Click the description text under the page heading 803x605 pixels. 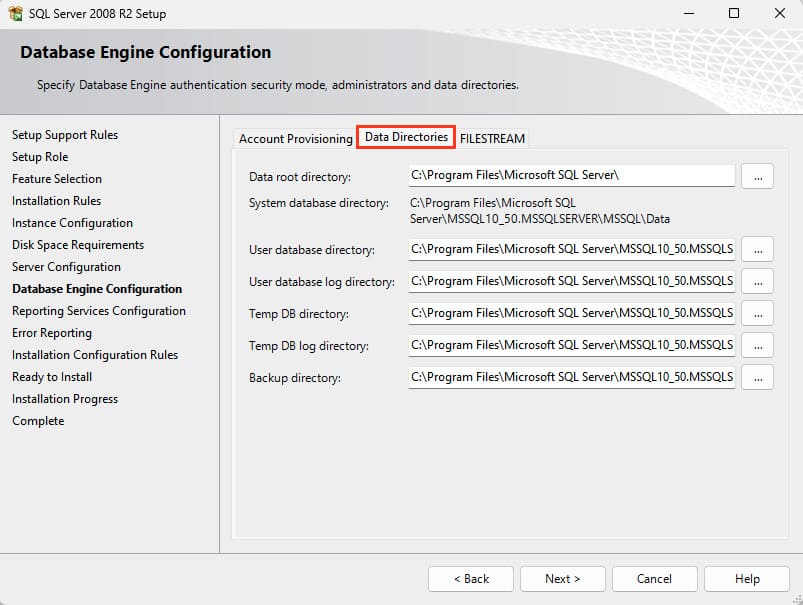278,85
